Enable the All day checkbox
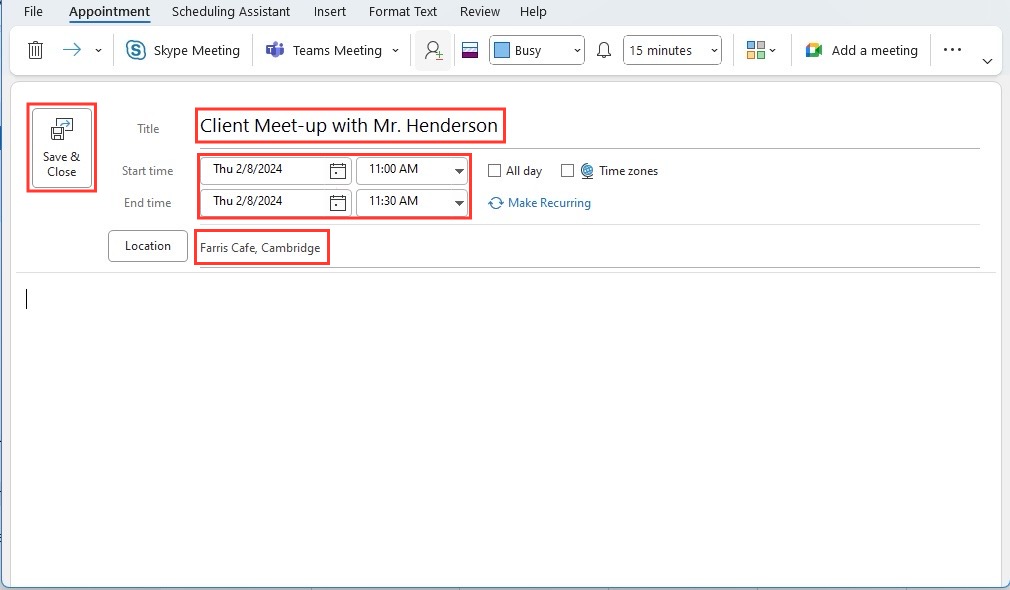This screenshot has height=590, width=1010. point(494,171)
